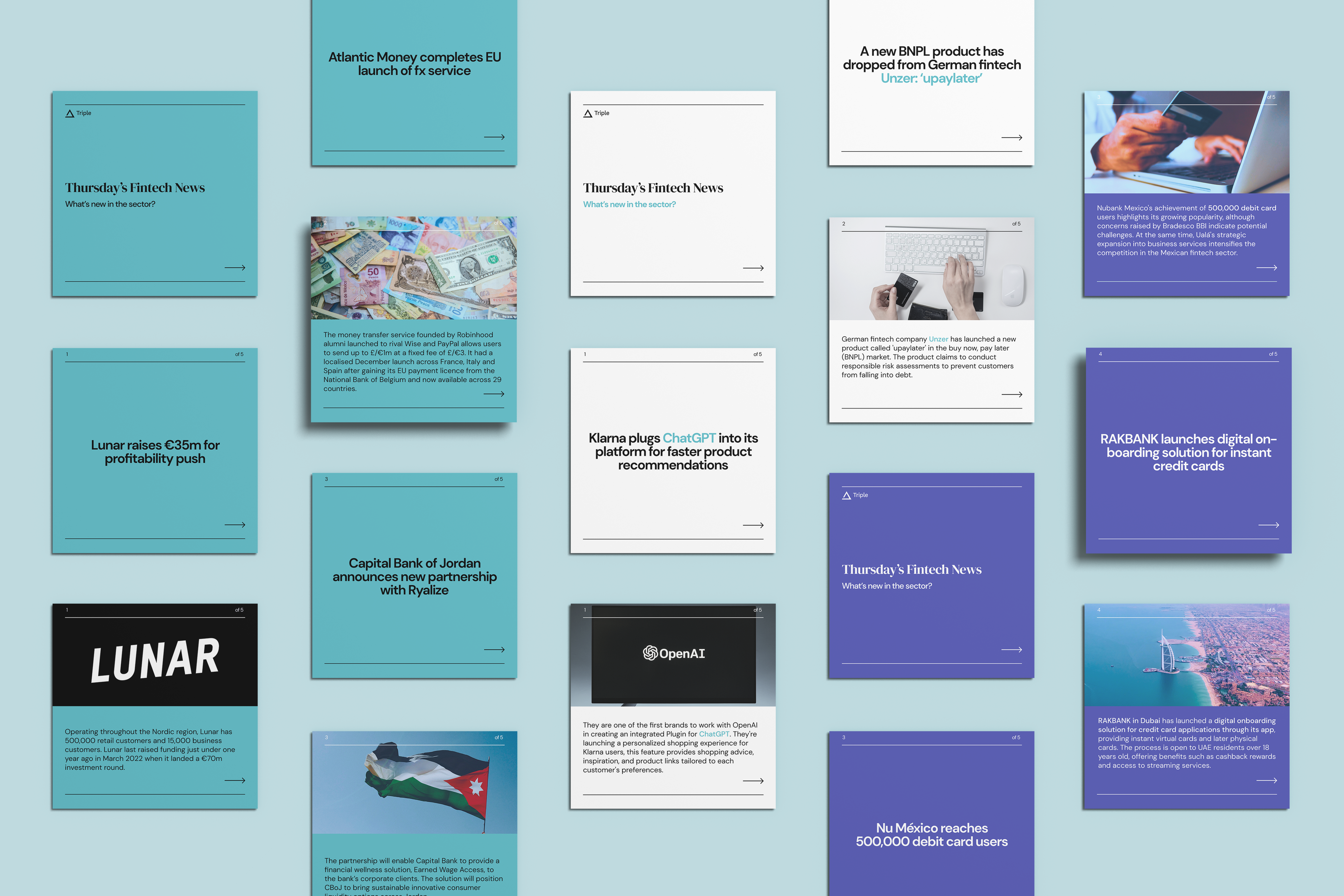This screenshot has height=896, width=1344.
Task: Click page number '2' on the keyboard photo card
Action: click(x=843, y=224)
